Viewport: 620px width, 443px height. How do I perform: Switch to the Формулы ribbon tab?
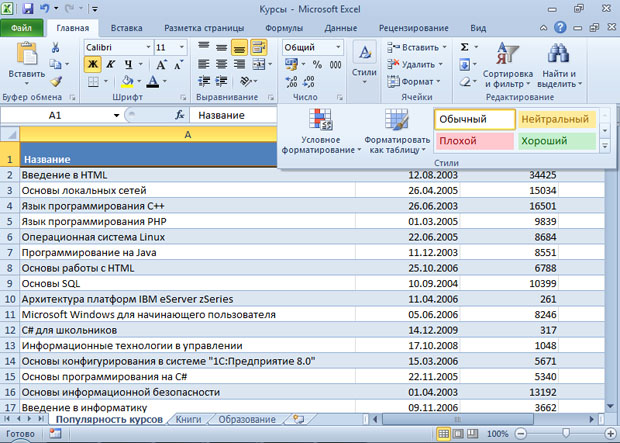click(284, 29)
